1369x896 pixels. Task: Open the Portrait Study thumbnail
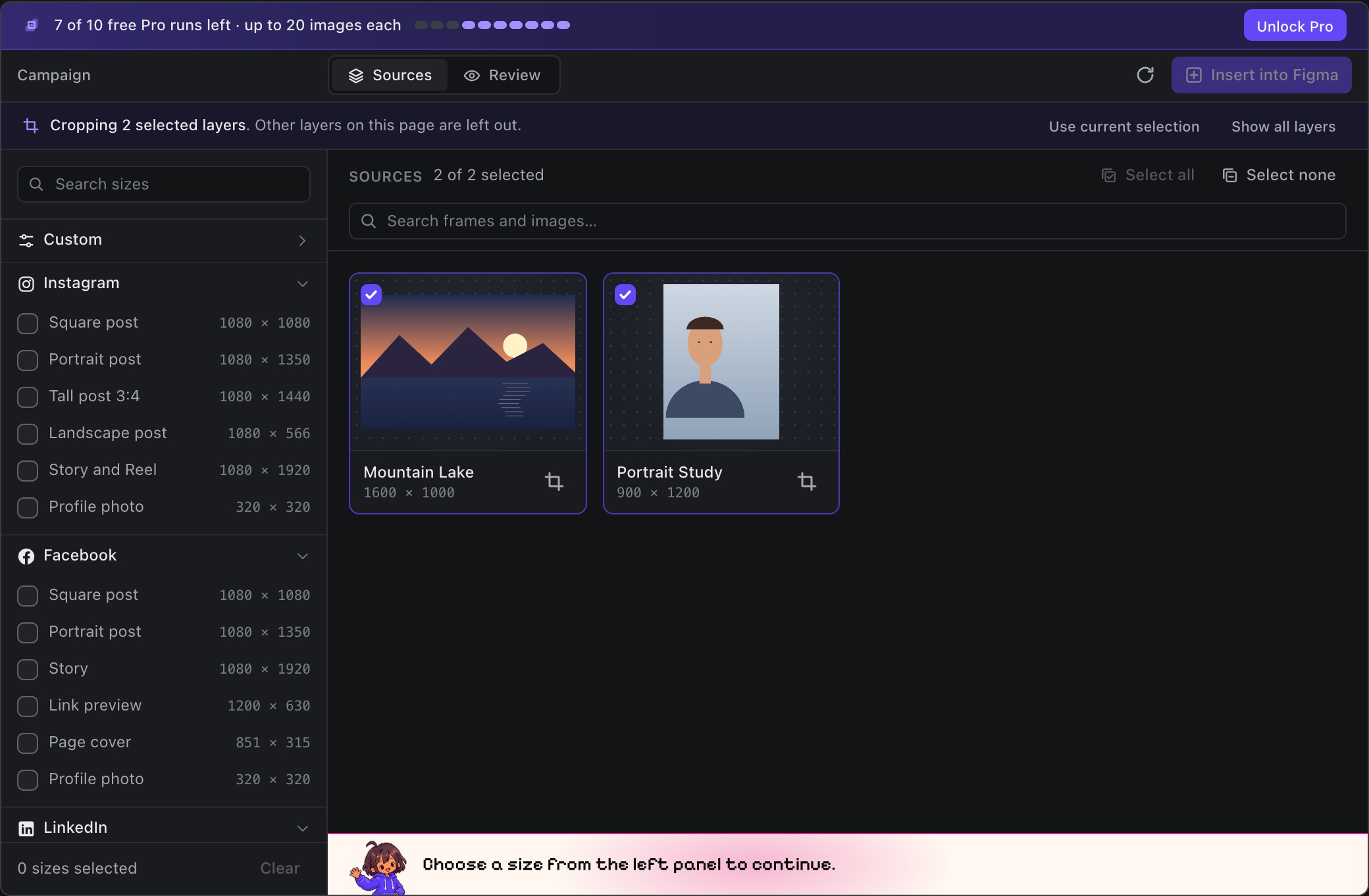(x=721, y=361)
